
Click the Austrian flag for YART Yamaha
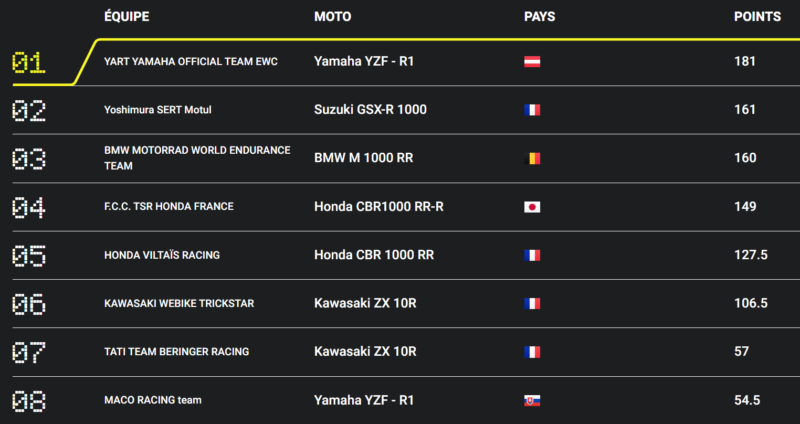(x=532, y=62)
